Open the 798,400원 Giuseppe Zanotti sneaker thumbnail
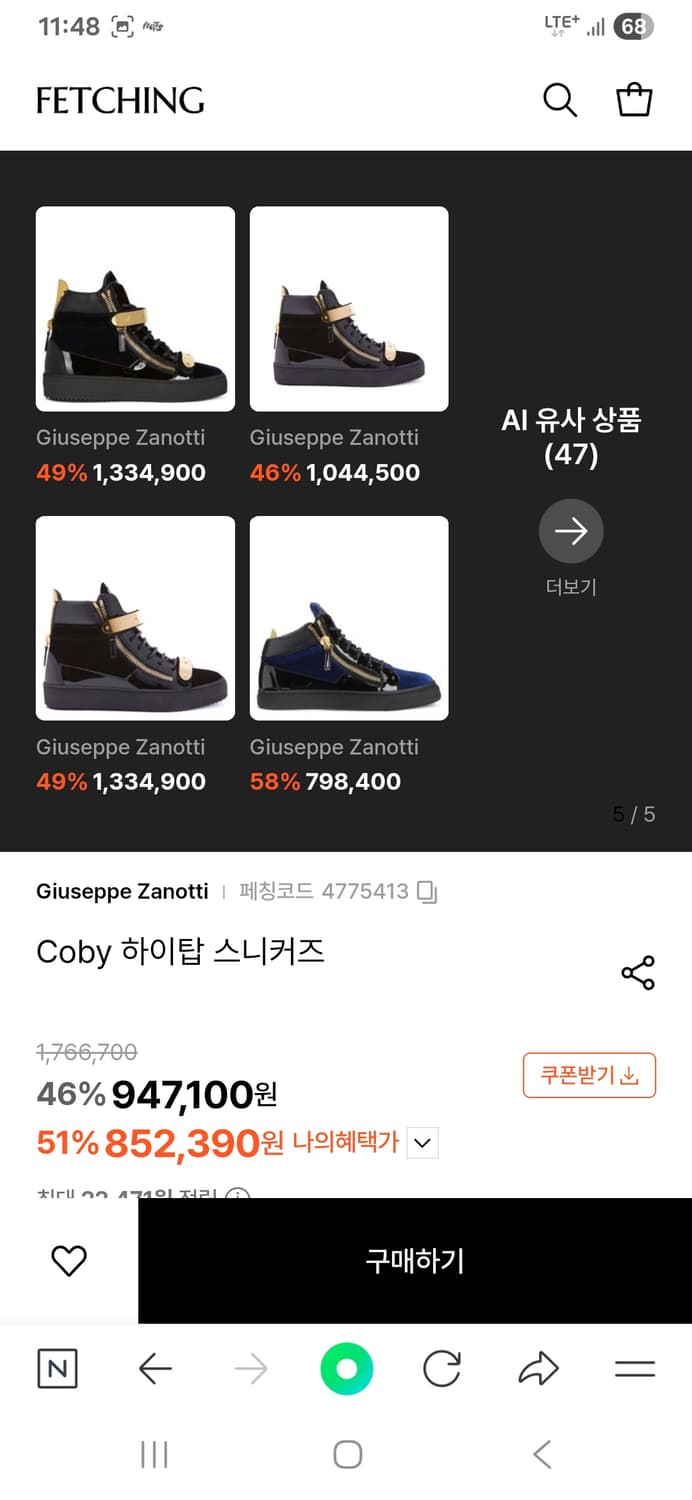The height and width of the screenshot is (1500, 692). [348, 618]
